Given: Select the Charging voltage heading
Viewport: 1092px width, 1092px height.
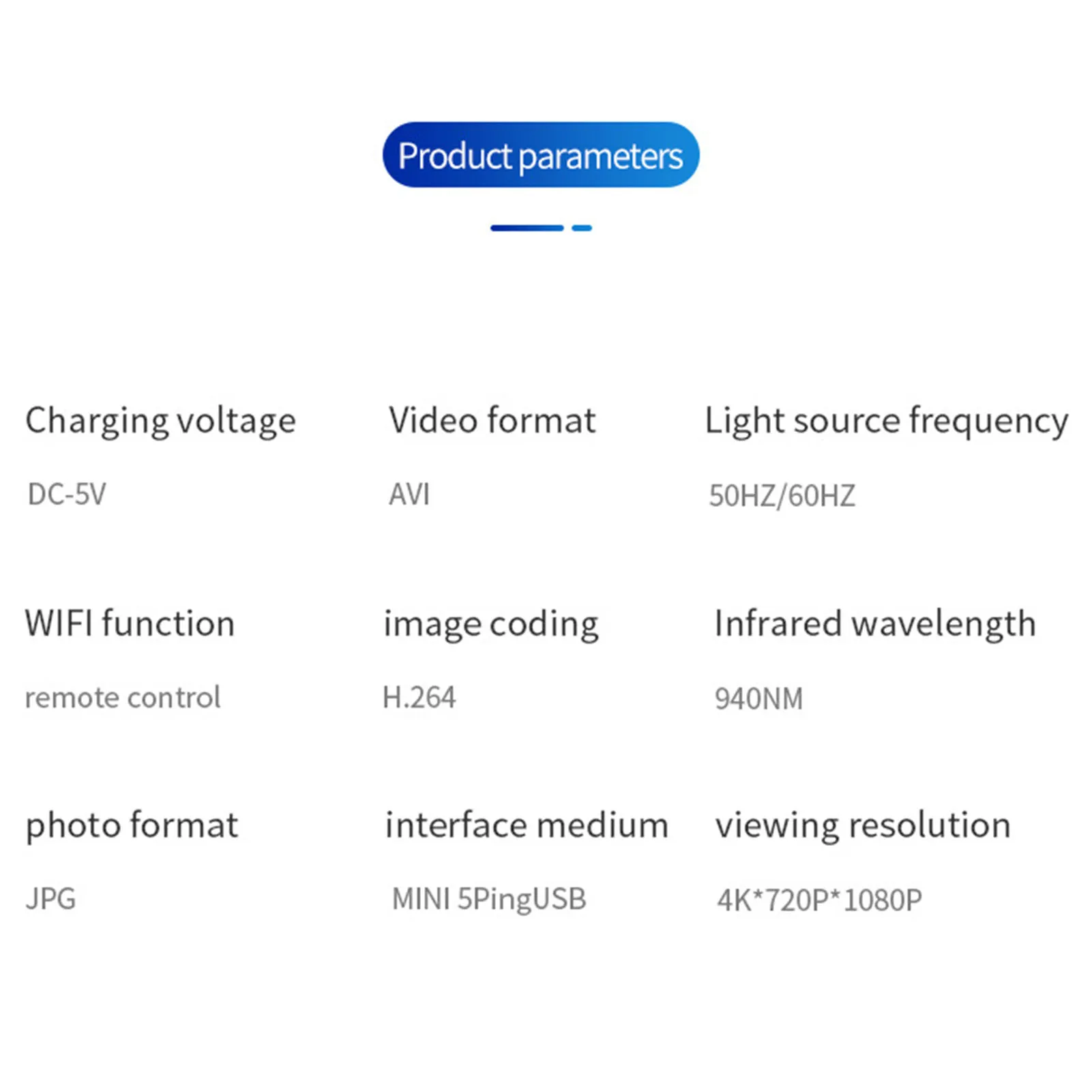Looking at the screenshot, I should [161, 421].
